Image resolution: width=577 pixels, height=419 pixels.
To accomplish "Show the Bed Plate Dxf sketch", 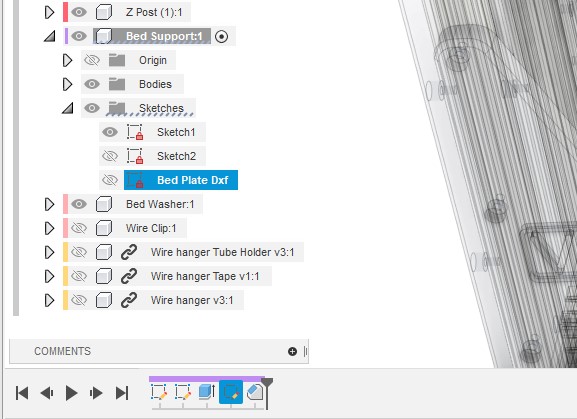I will [x=110, y=180].
